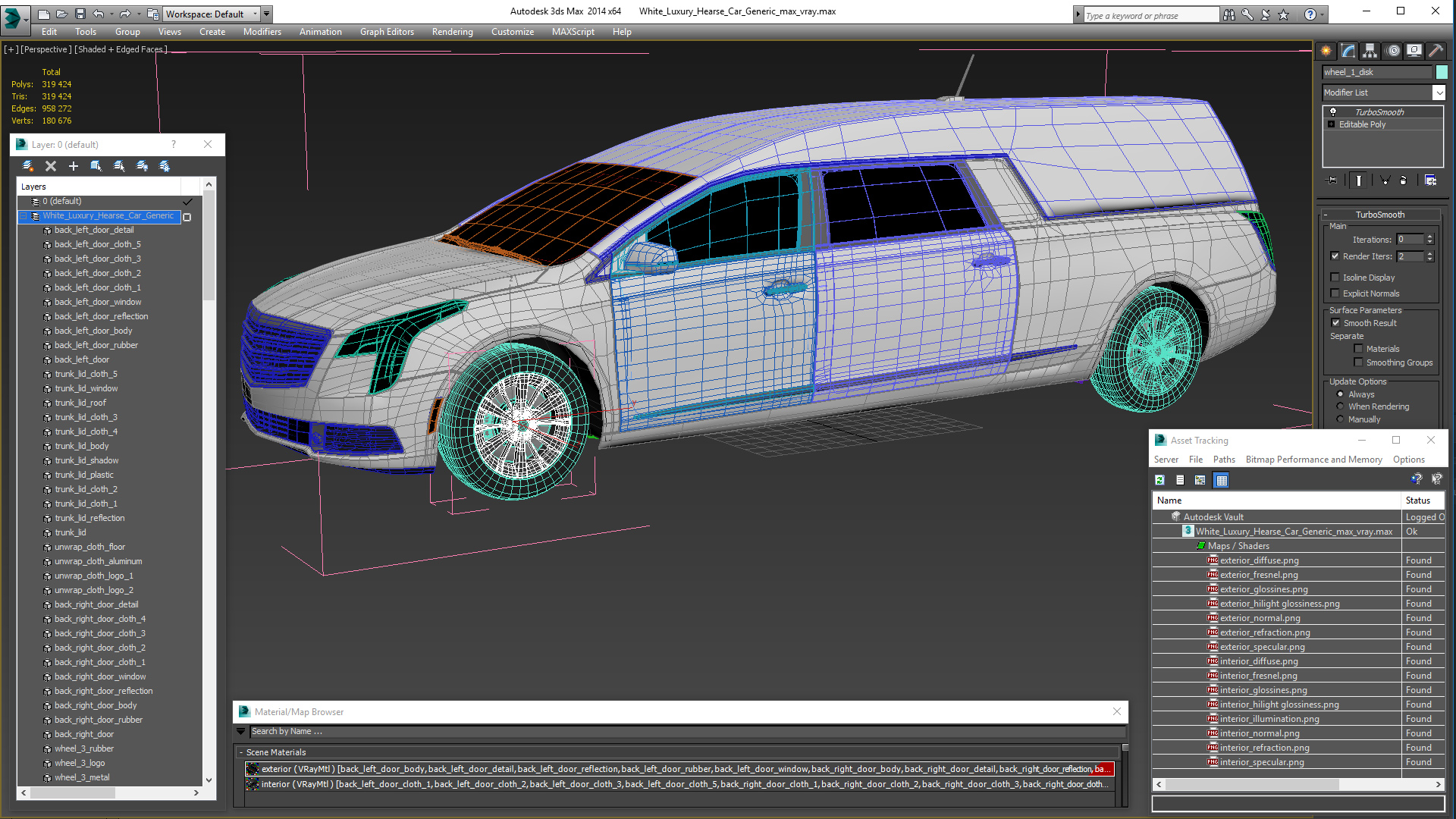Open the Rendering menu
Image resolution: width=1456 pixels, height=819 pixels.
click(452, 32)
